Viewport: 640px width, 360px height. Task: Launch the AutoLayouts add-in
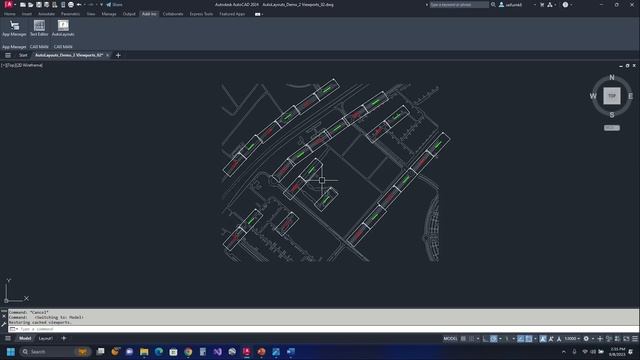click(x=63, y=28)
